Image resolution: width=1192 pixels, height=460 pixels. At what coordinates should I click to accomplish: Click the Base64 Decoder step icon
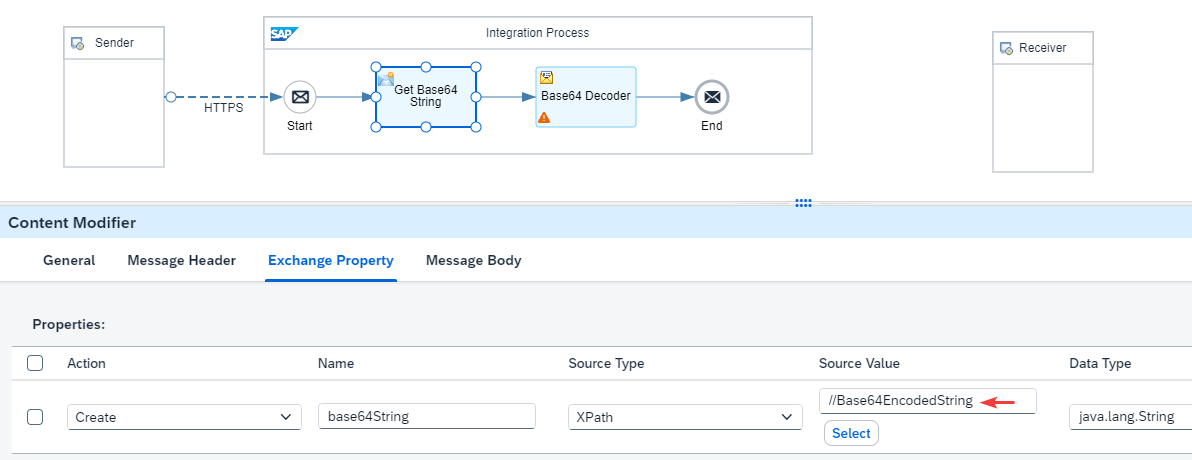tap(546, 77)
